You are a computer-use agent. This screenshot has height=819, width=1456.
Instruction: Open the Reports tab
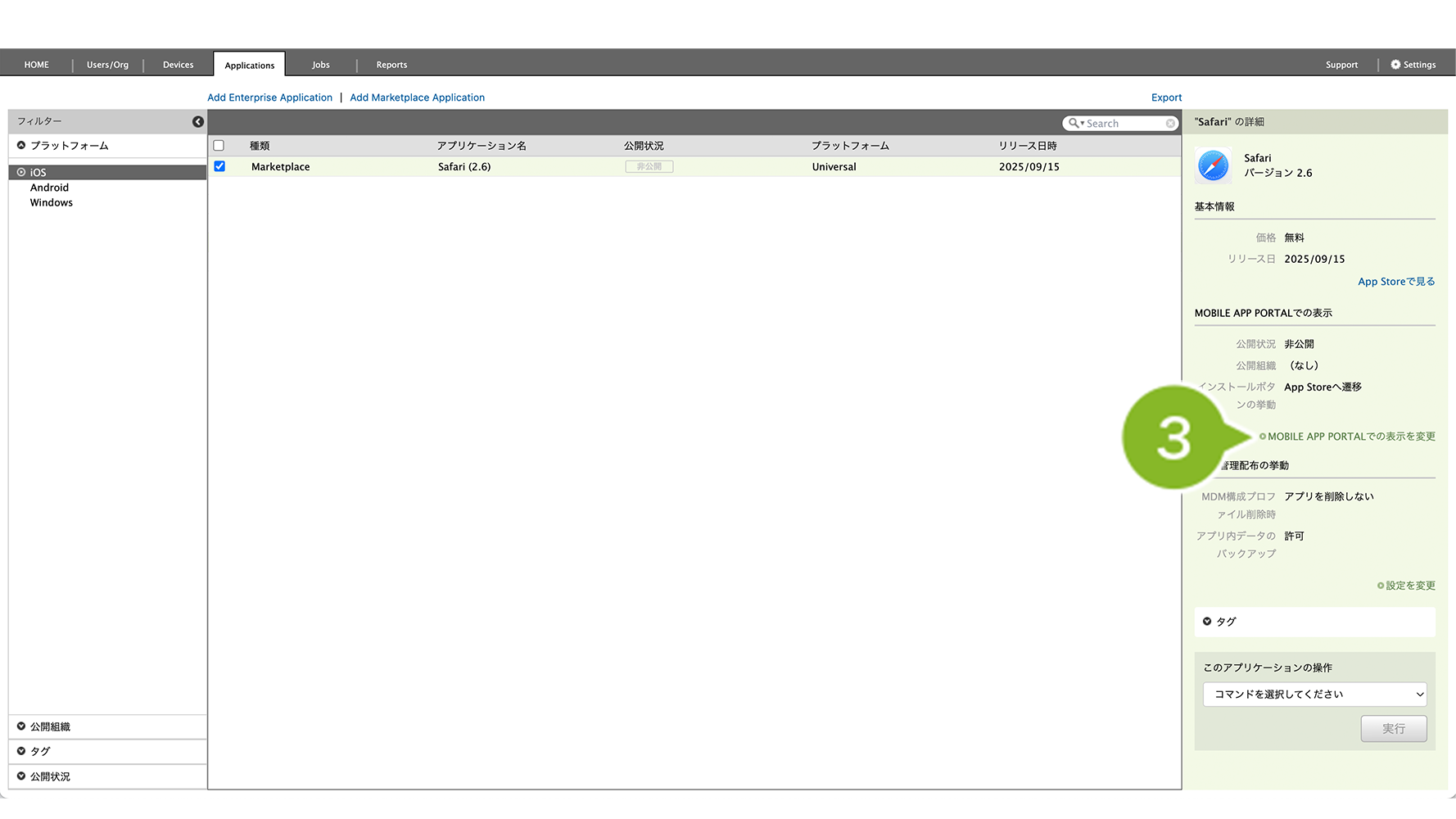tap(391, 65)
